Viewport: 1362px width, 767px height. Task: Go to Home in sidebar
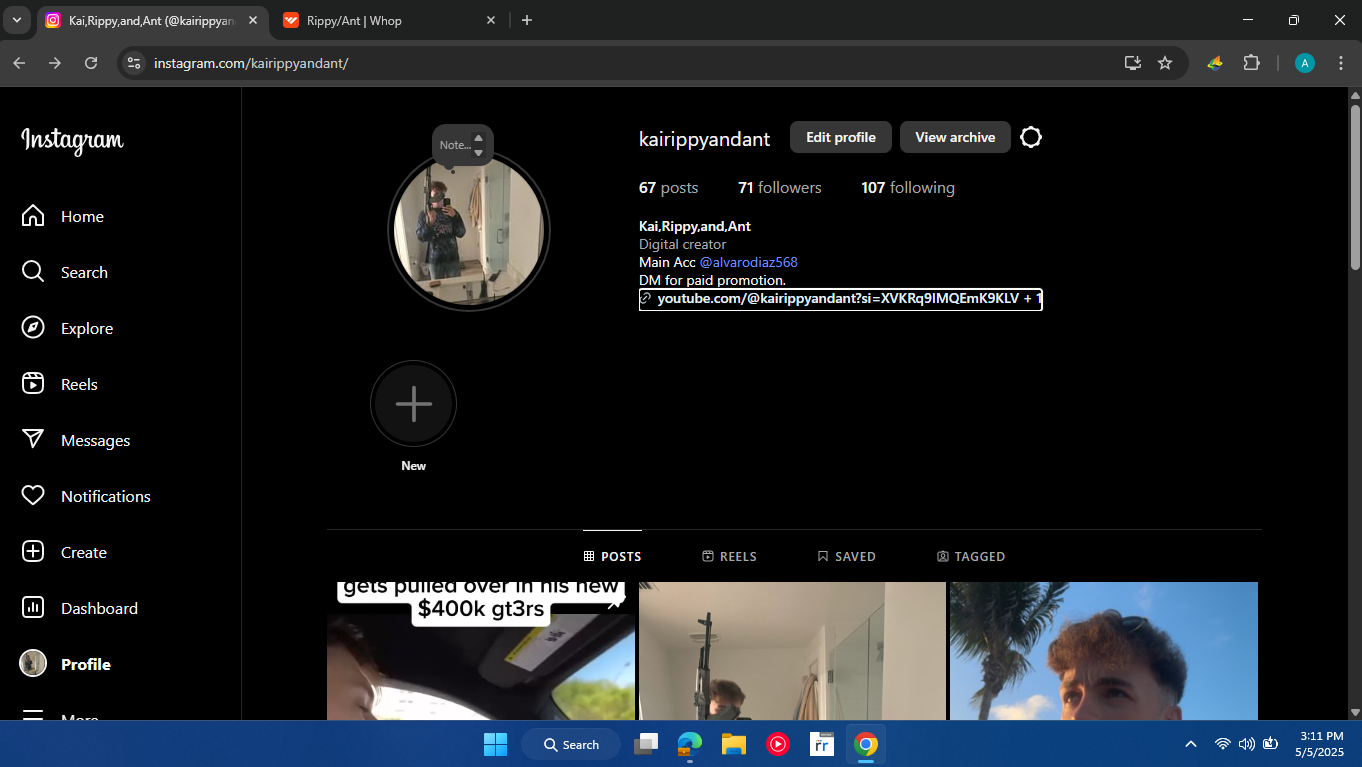[x=63, y=216]
